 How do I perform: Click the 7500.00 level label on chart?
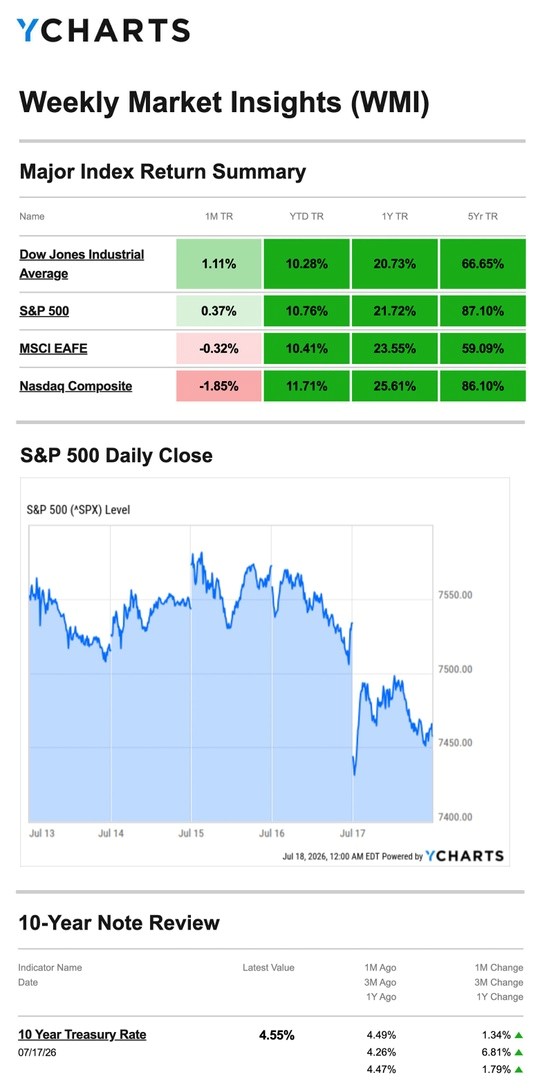tap(455, 669)
